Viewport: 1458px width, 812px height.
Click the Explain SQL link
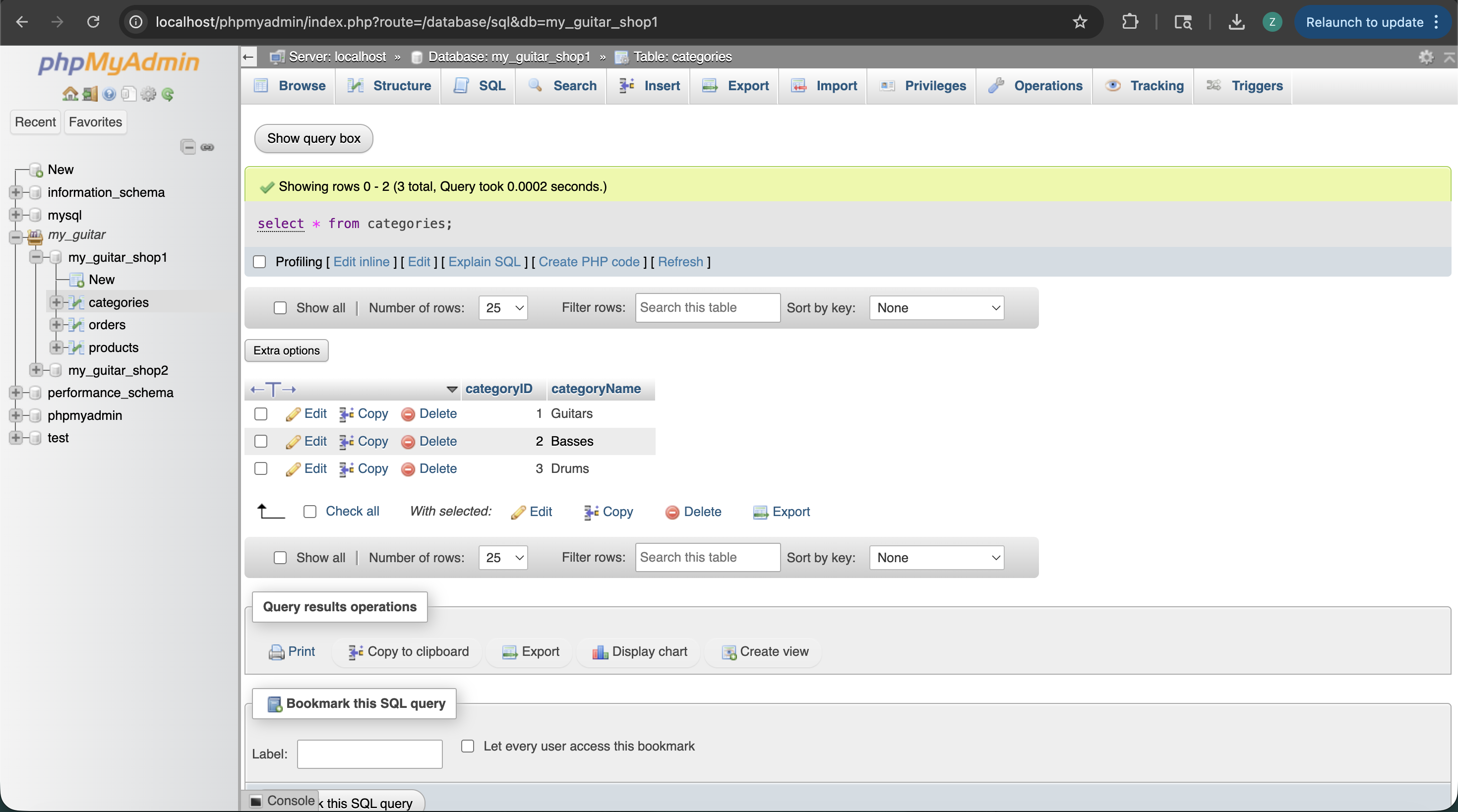pos(485,261)
